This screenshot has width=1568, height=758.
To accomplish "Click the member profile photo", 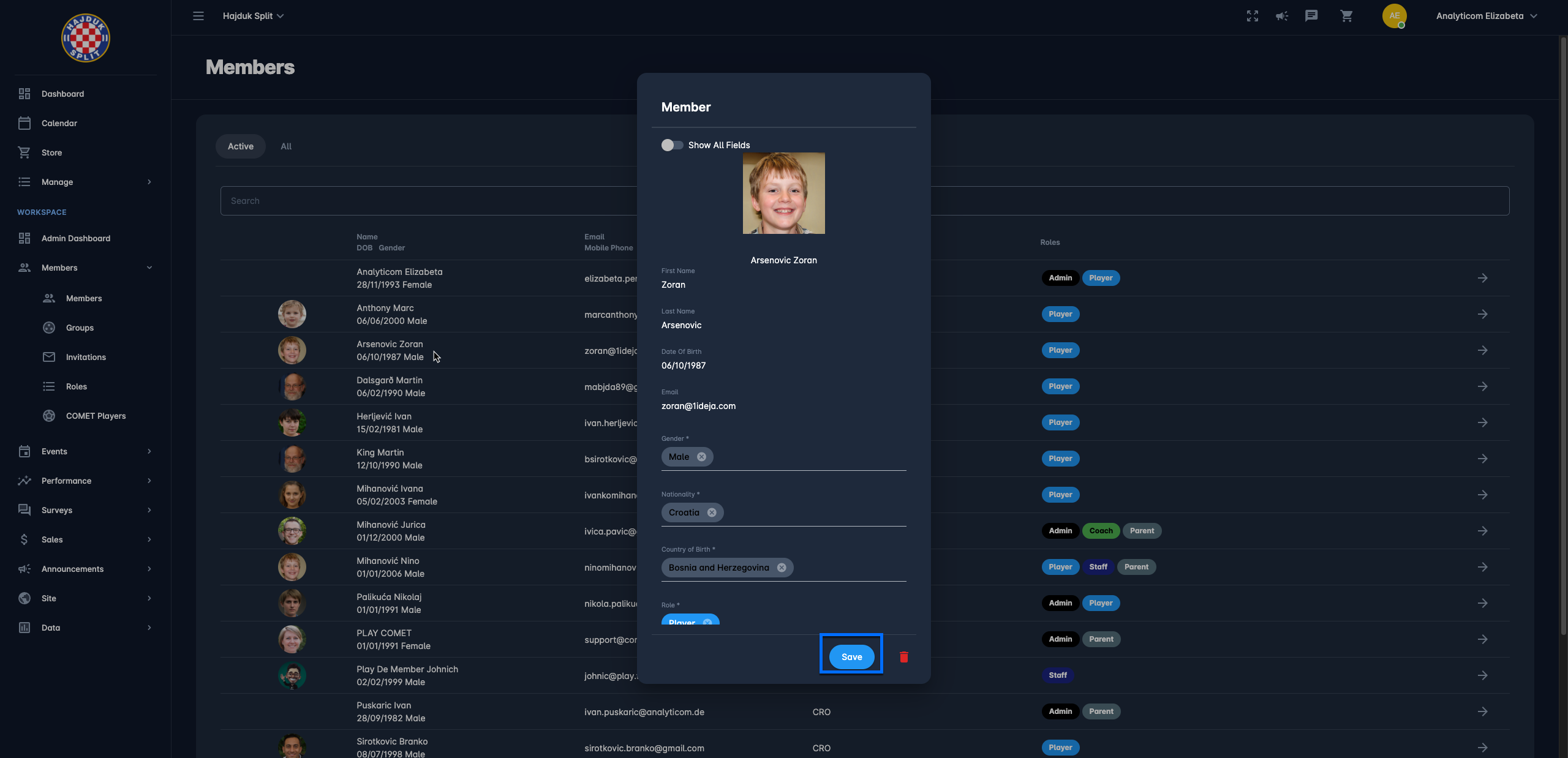I will 783,193.
